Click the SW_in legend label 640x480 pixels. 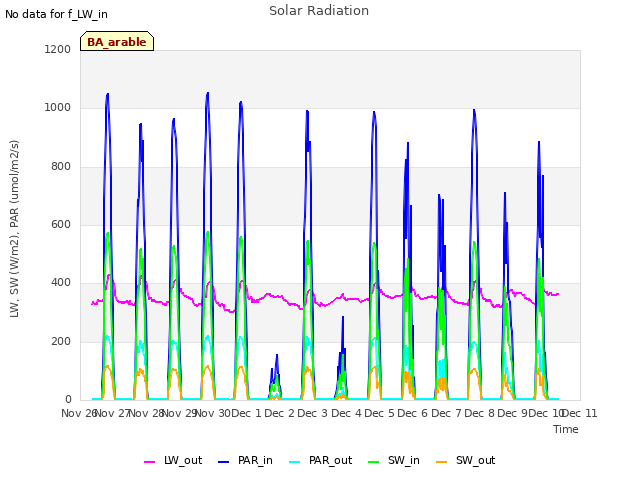(404, 460)
